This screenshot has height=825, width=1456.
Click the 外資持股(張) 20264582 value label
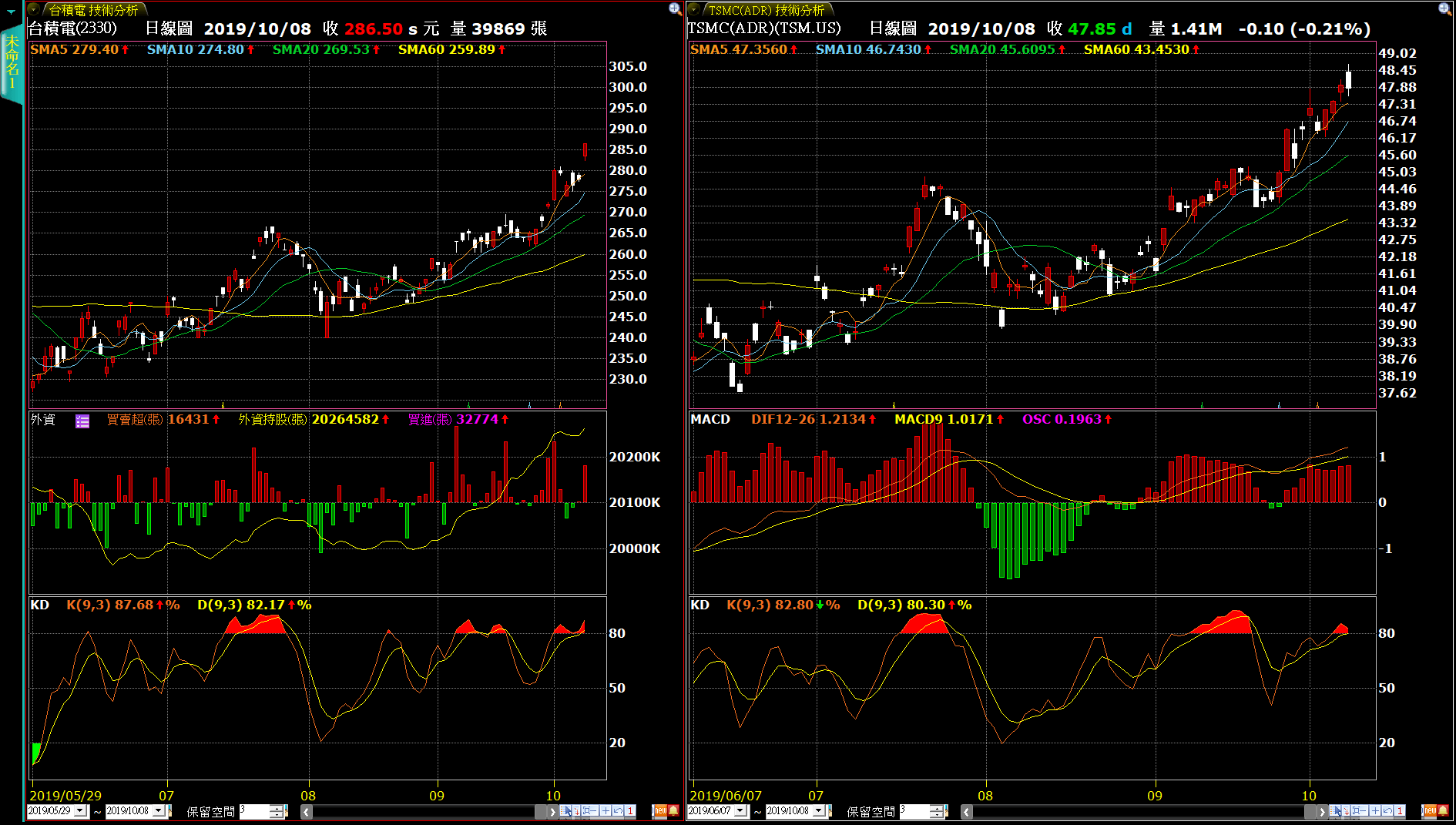[x=314, y=419]
